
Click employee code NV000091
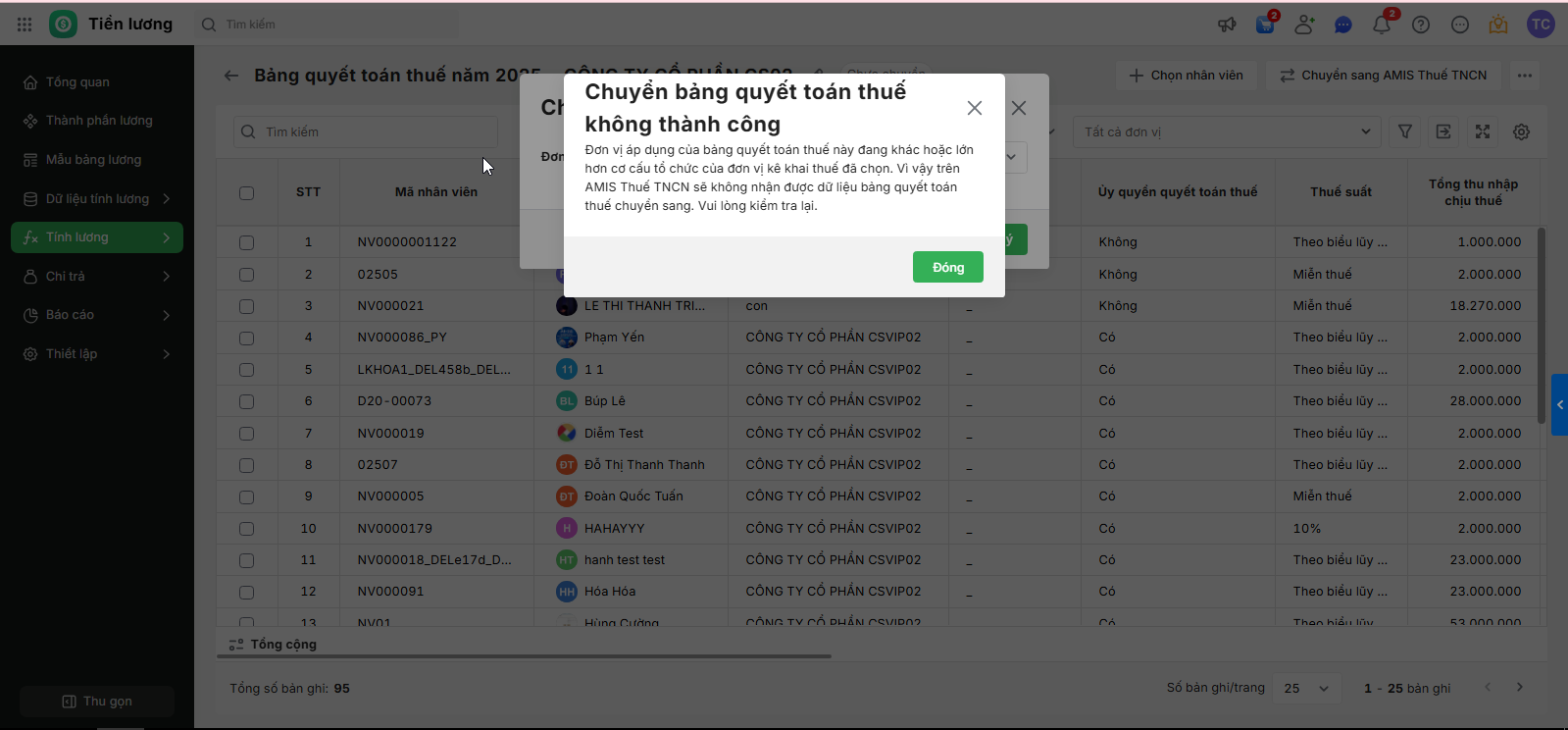coord(390,592)
